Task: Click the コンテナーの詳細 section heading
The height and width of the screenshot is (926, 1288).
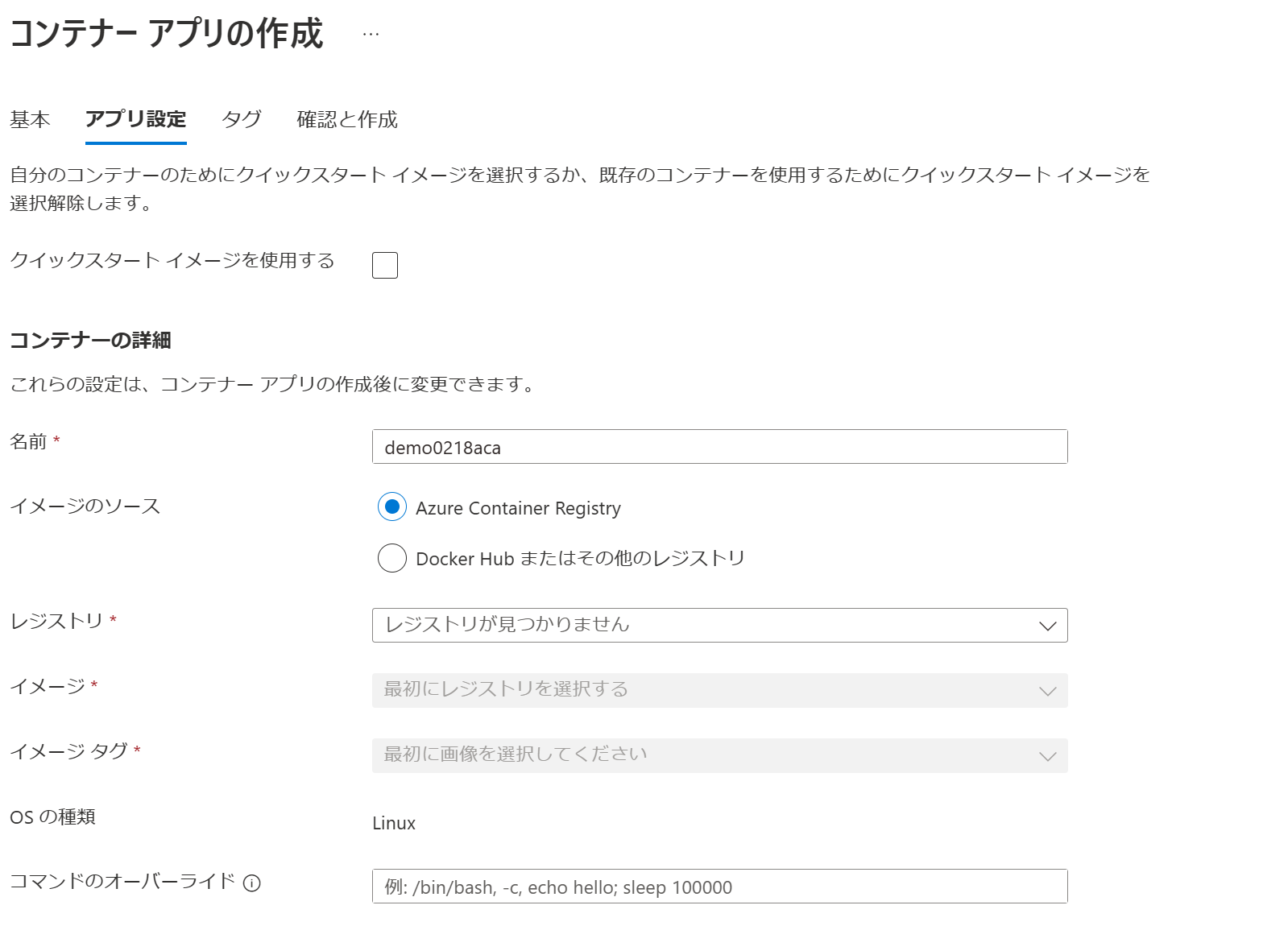Action: click(x=90, y=341)
